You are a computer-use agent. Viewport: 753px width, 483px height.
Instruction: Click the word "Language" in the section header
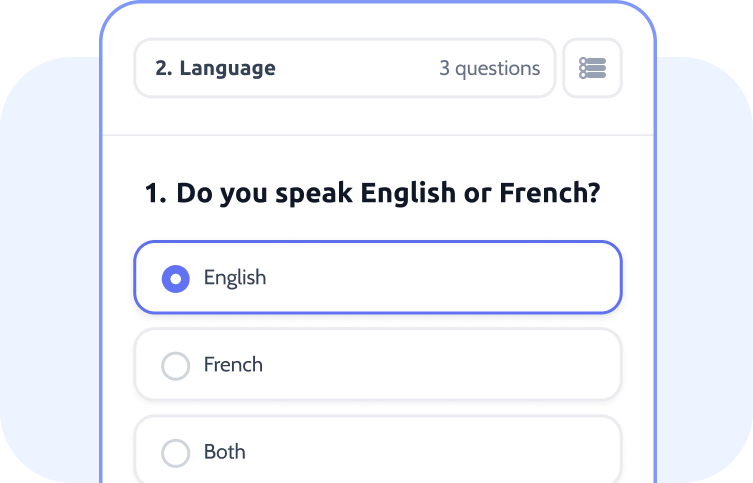click(x=228, y=69)
